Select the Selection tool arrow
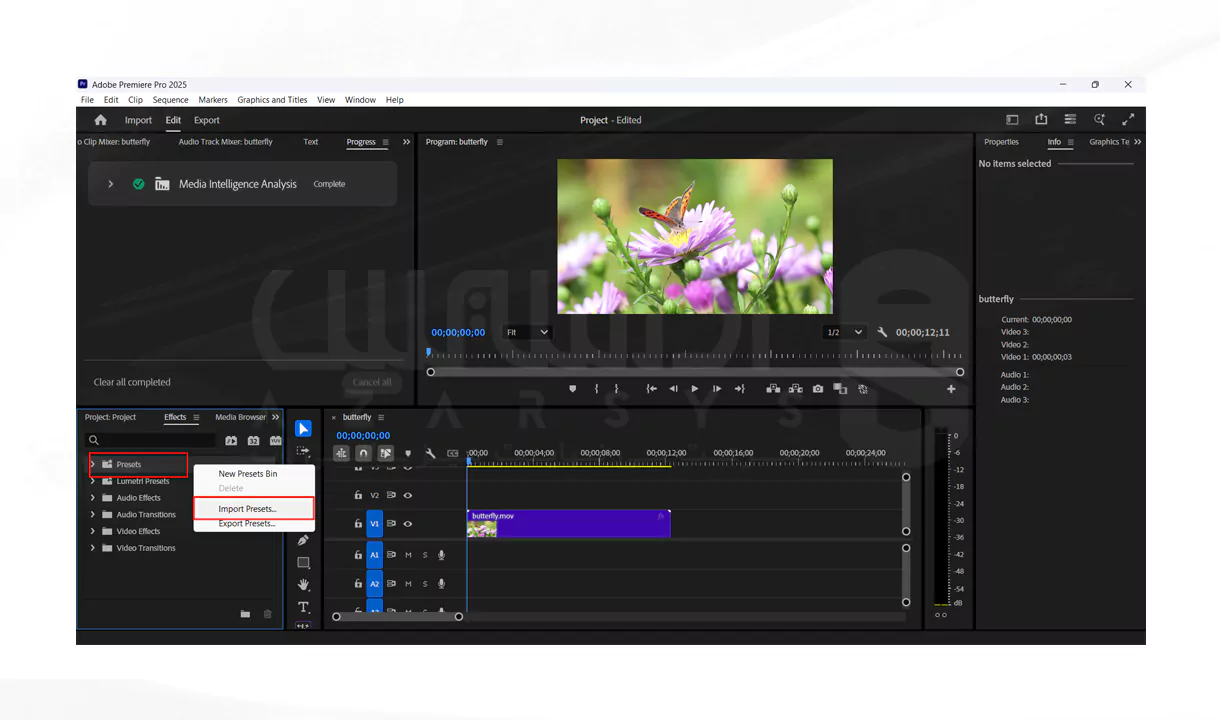Image resolution: width=1220 pixels, height=720 pixels. pyautogui.click(x=303, y=429)
